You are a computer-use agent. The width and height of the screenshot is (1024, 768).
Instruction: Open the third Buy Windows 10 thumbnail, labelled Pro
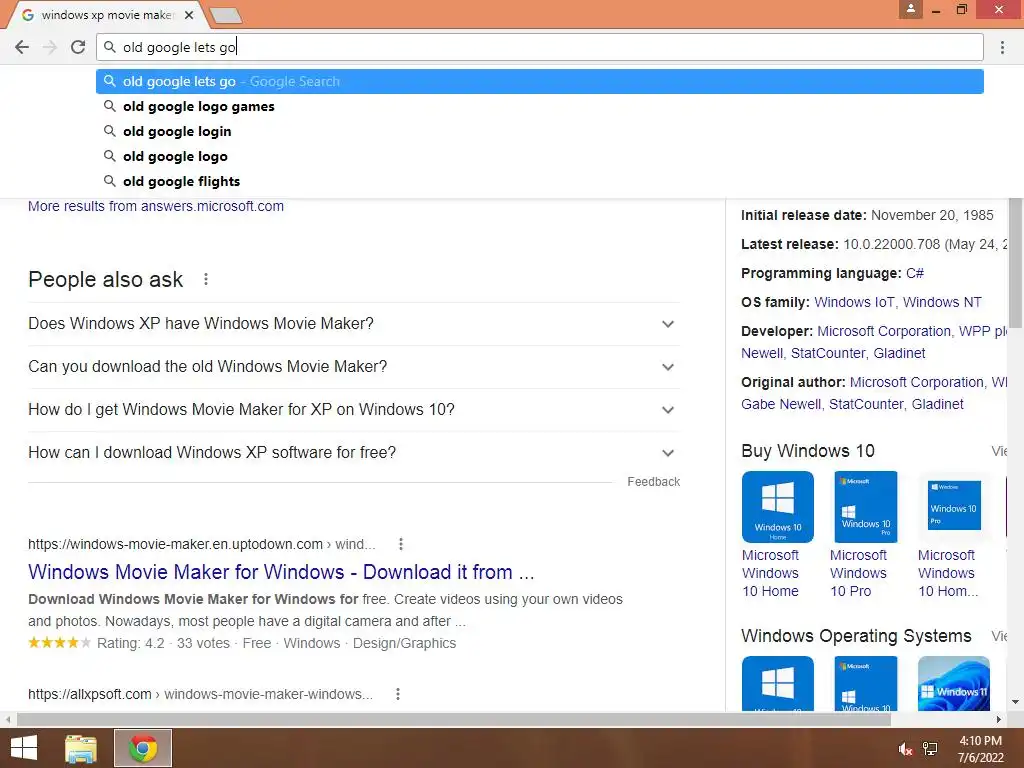[954, 507]
